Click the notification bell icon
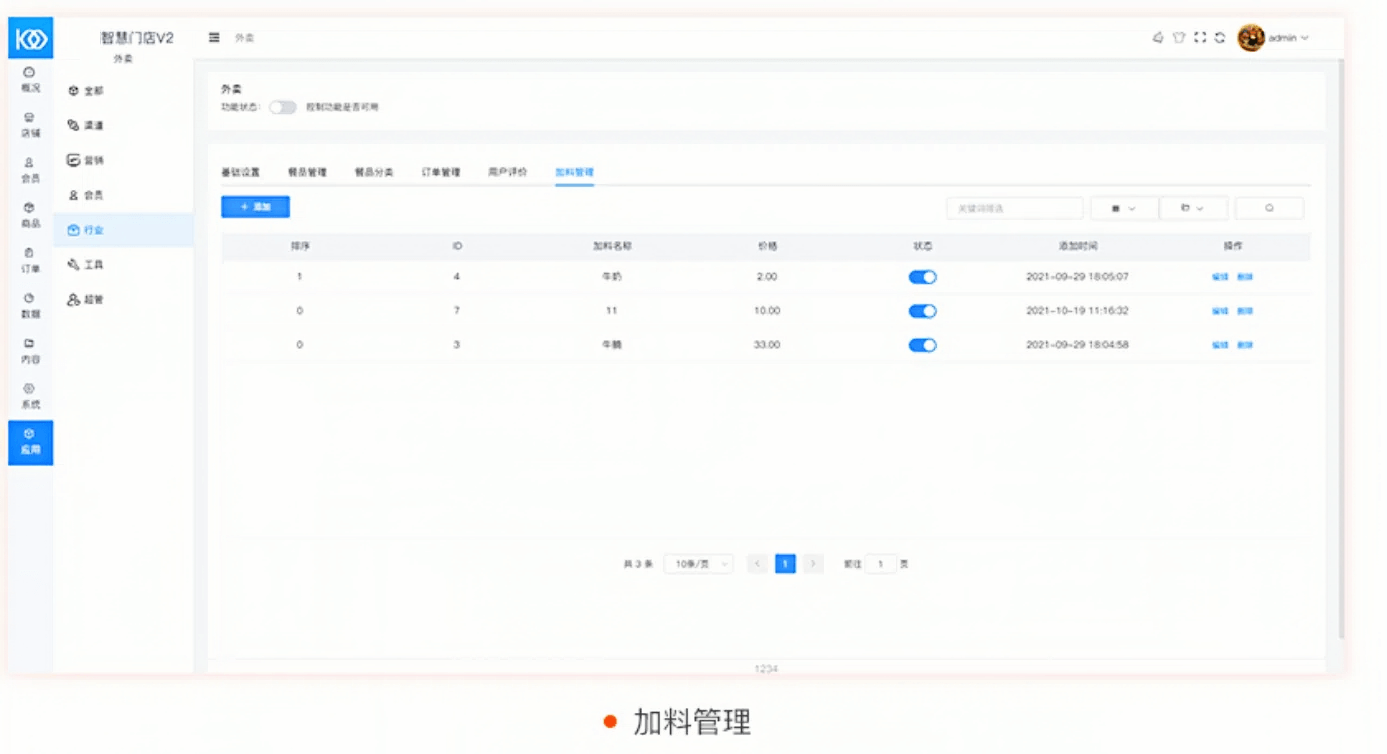This screenshot has width=1387, height=754. [x=1158, y=38]
